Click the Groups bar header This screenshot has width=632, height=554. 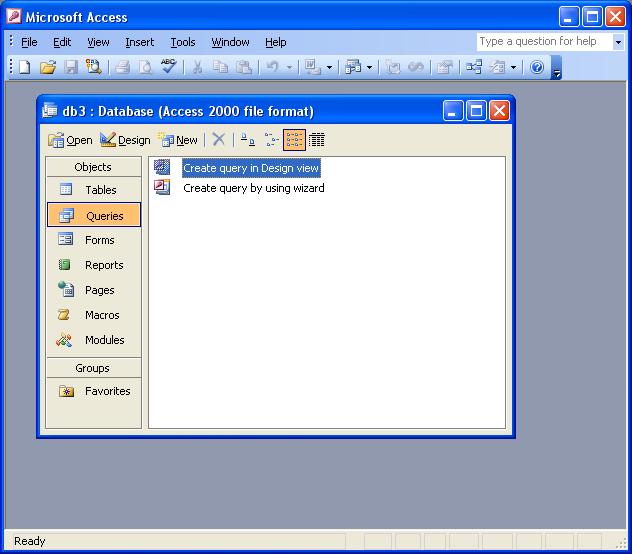[x=93, y=368]
